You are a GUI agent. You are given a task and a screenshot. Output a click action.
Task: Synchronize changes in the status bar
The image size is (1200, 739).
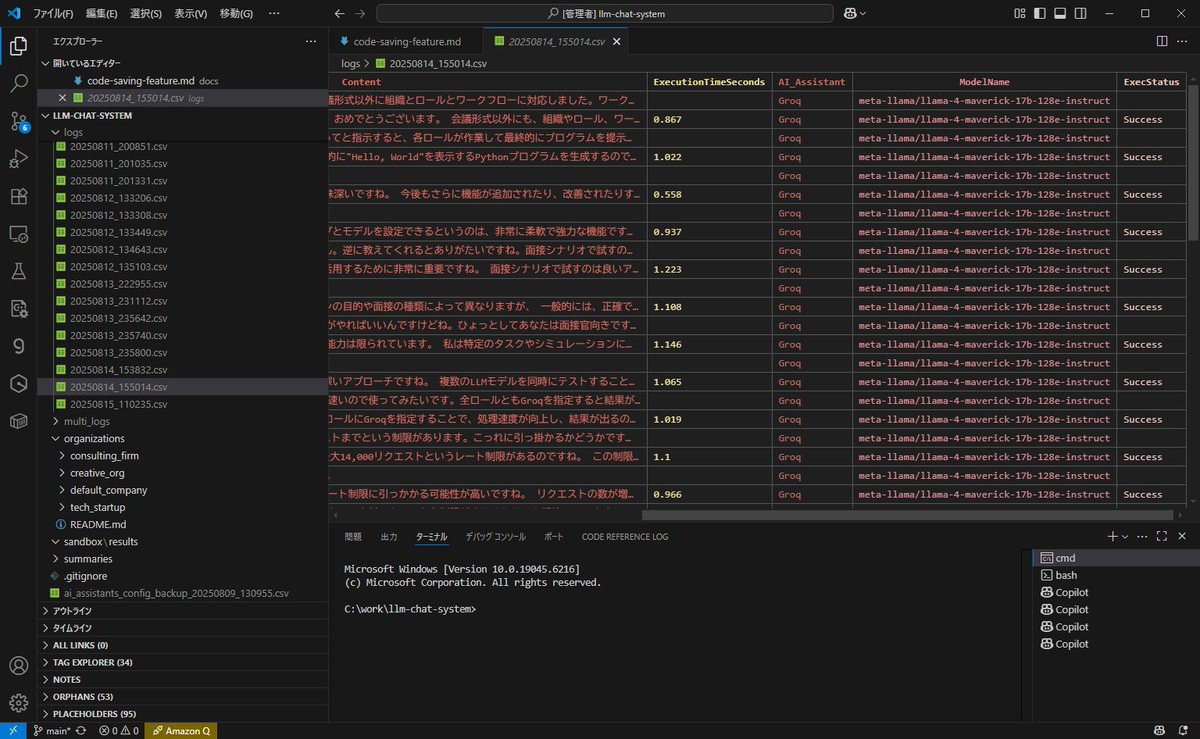point(81,730)
